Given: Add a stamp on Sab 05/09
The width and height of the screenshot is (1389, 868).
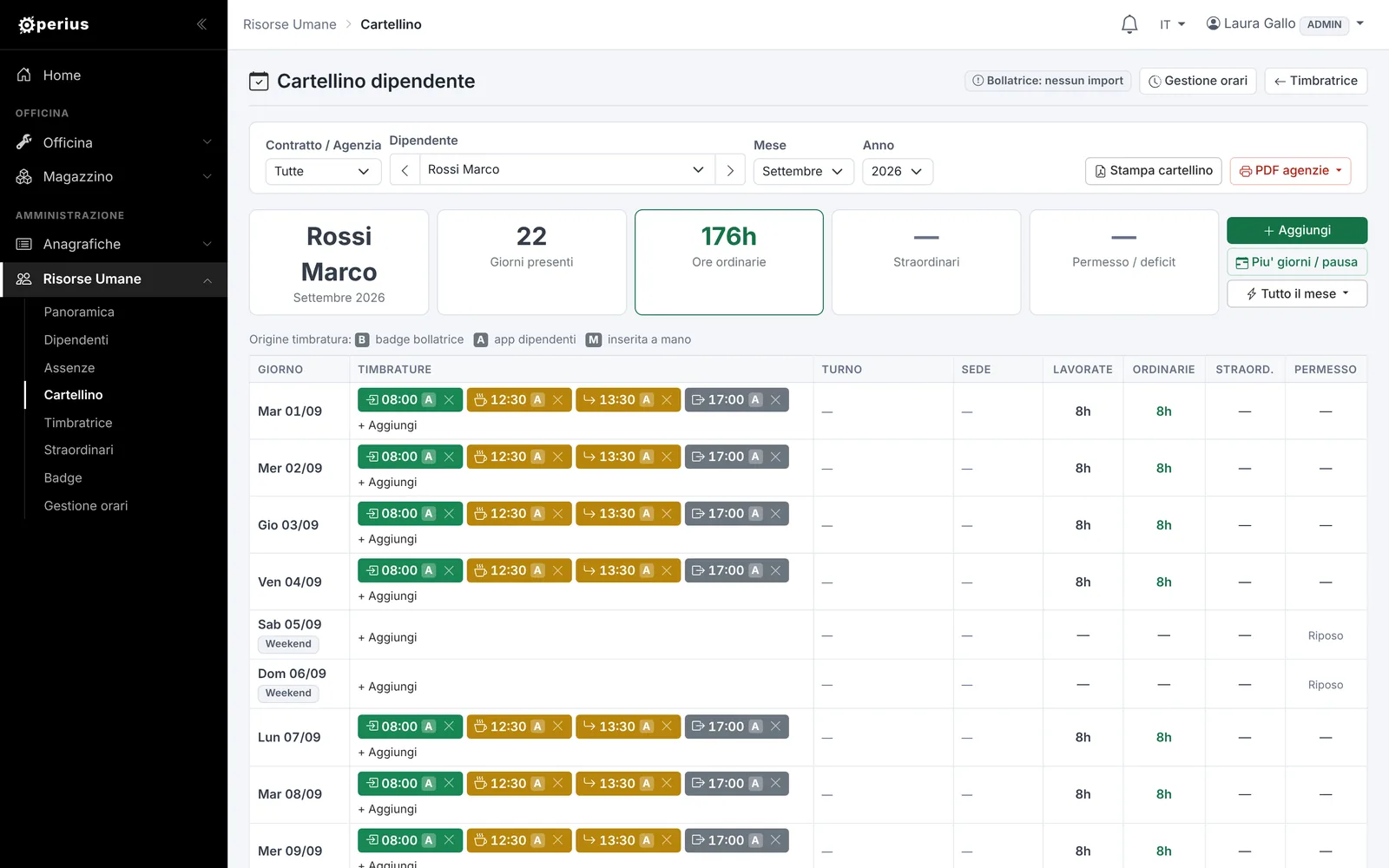Looking at the screenshot, I should (387, 637).
